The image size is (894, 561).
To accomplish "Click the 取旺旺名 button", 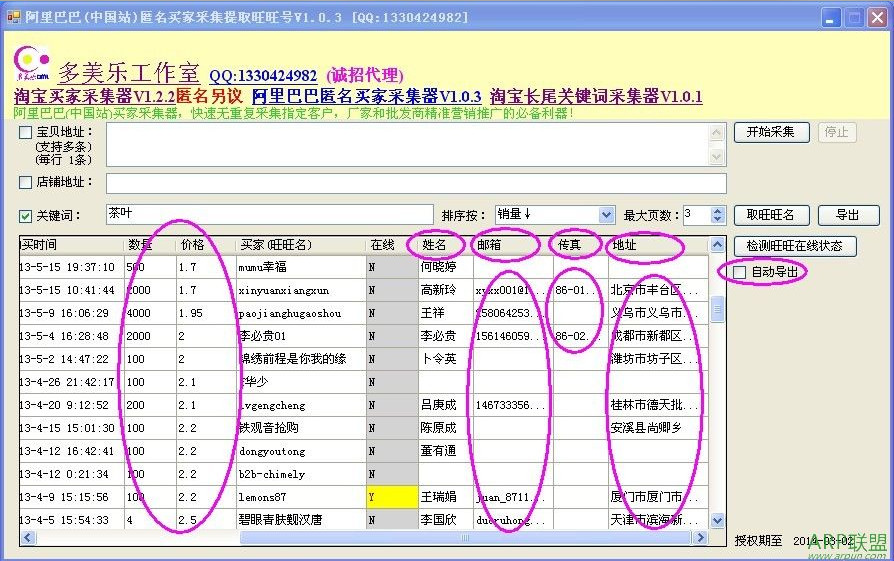I will [x=771, y=216].
